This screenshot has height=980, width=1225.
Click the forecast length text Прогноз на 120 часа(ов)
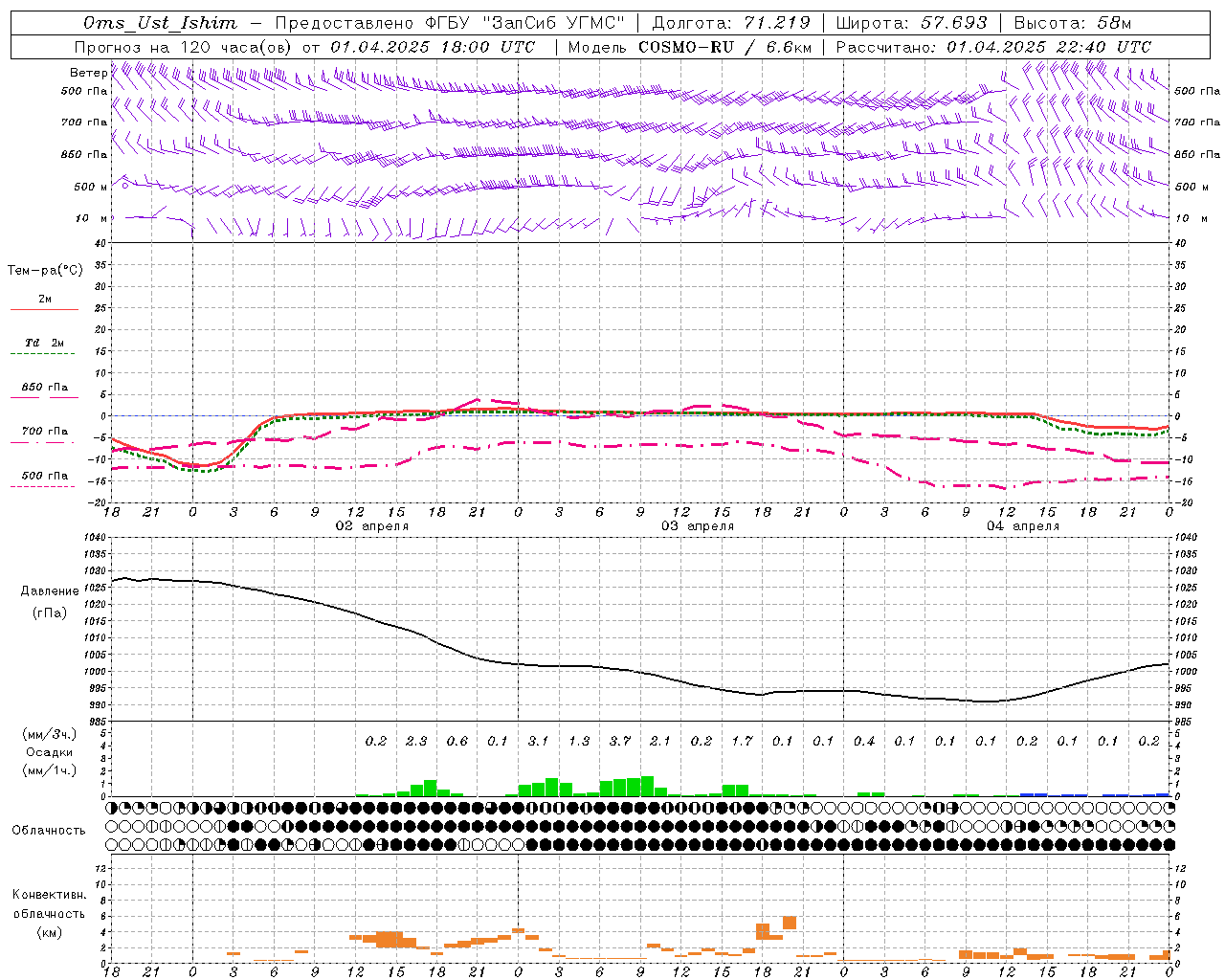click(x=184, y=47)
